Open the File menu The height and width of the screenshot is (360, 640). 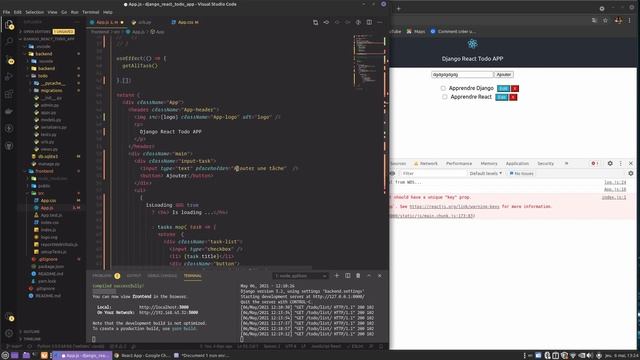tap(7, 12)
